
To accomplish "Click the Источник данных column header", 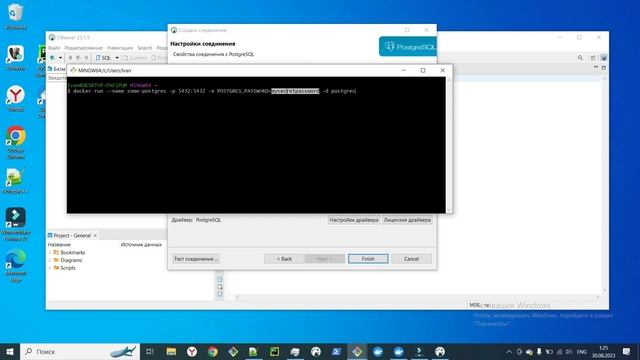I will (x=141, y=244).
